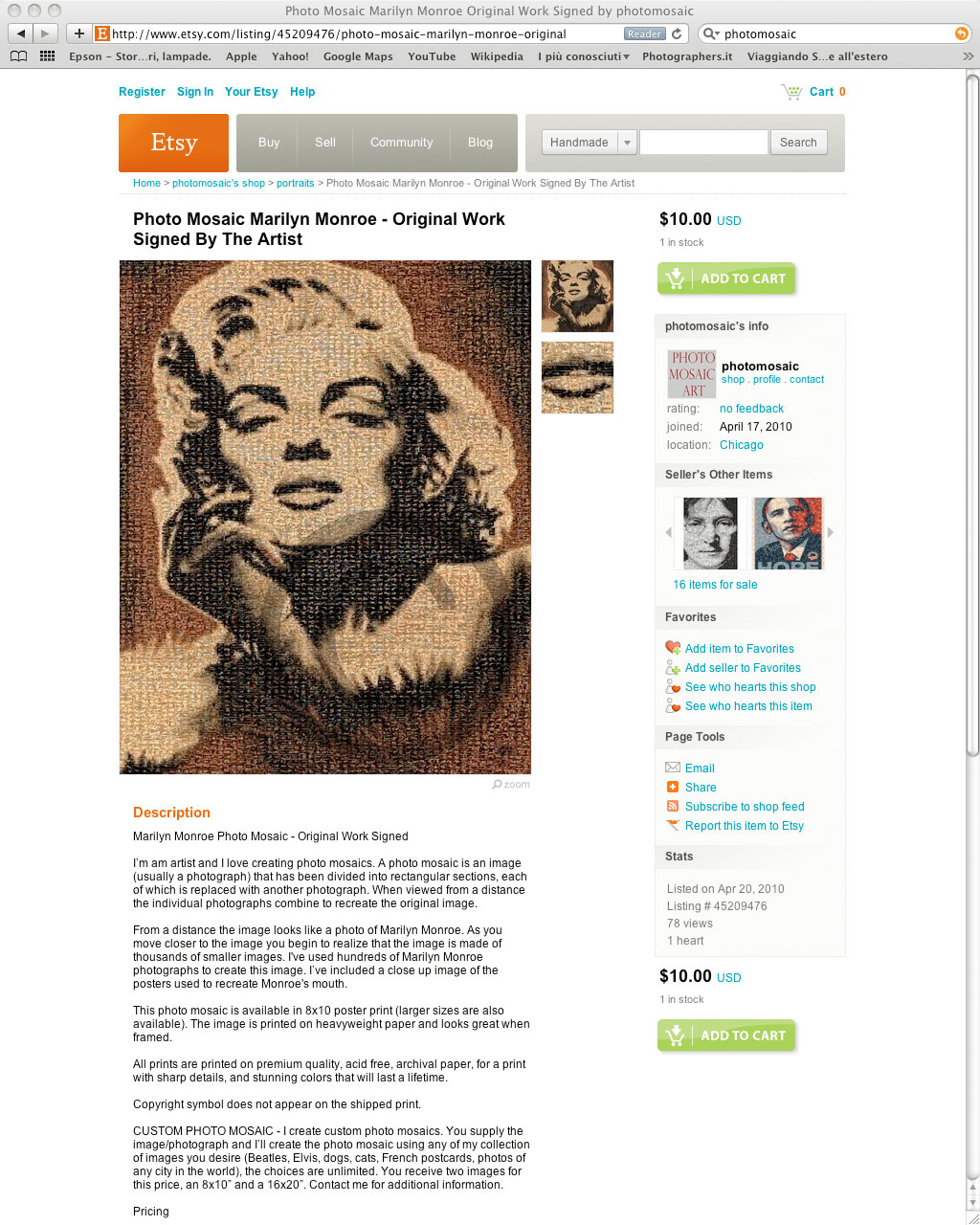The width and height of the screenshot is (980, 1225).
Task: Open the Top Sites grid icon
Action: pos(47,56)
